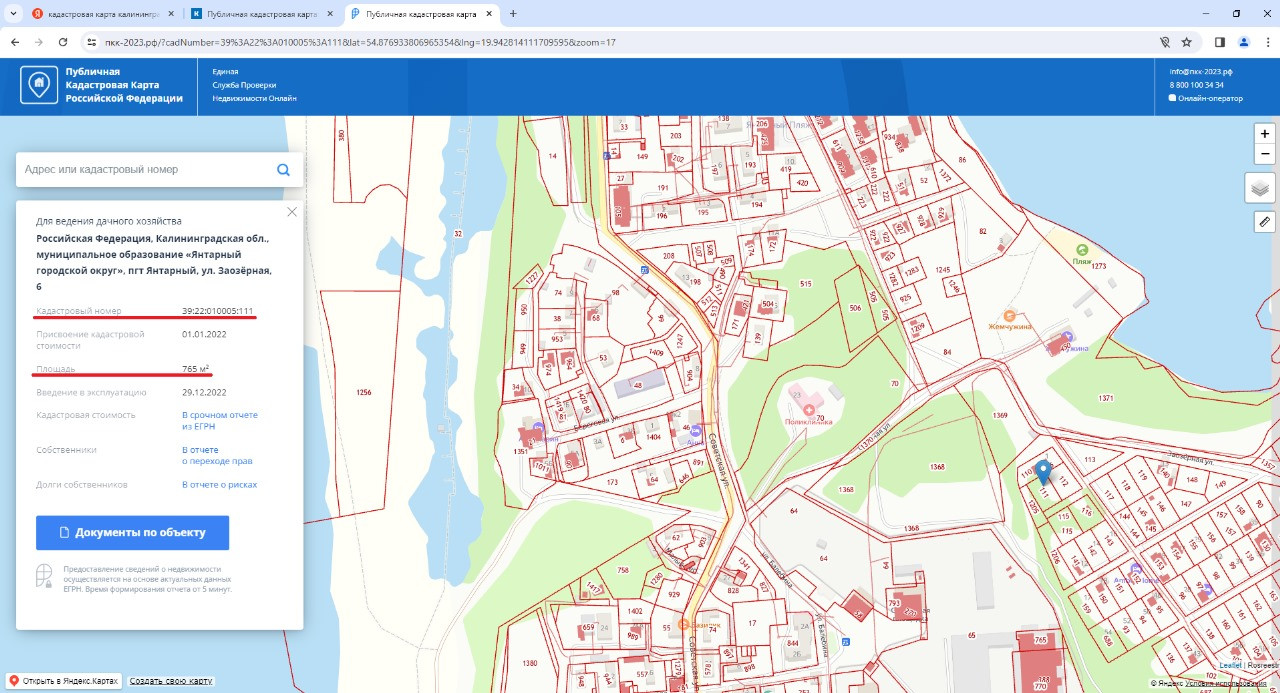
Task: Click the search magnifier icon
Action: (283, 170)
